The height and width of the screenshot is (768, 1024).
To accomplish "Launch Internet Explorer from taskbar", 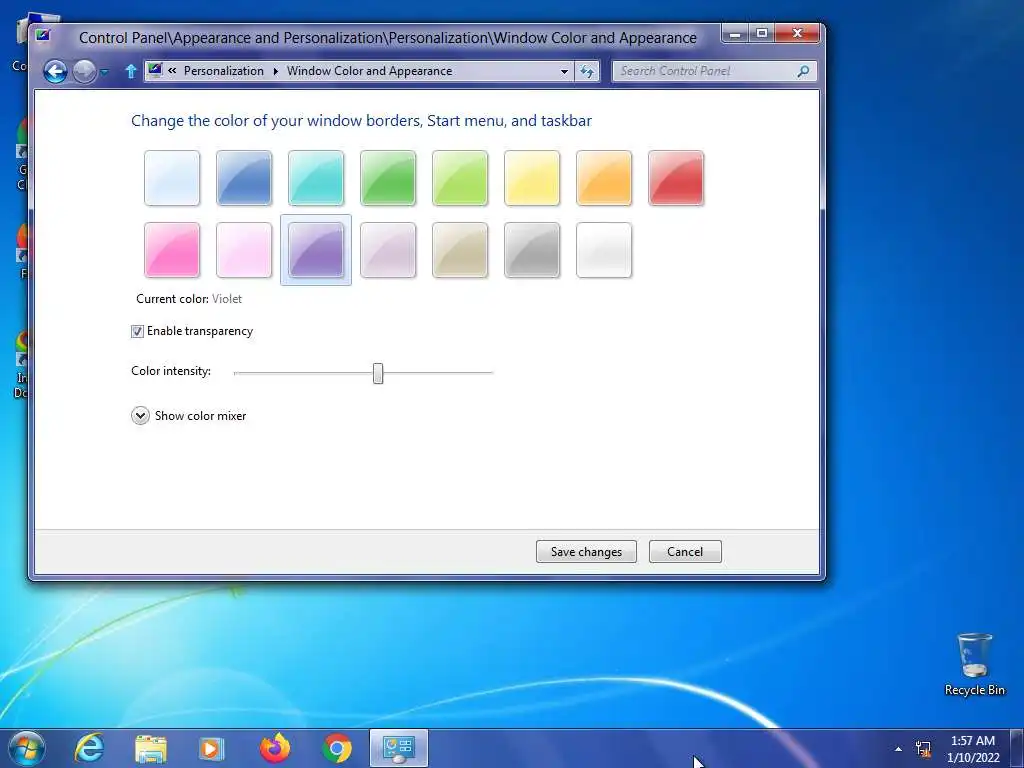I will (89, 748).
